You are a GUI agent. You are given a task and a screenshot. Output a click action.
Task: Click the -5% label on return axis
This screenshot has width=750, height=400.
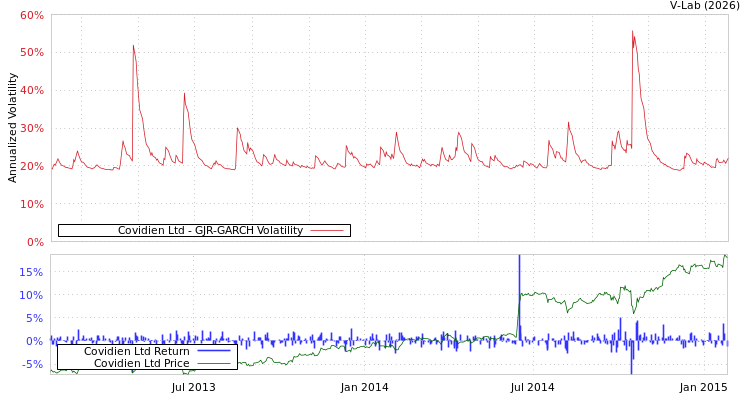point(31,364)
